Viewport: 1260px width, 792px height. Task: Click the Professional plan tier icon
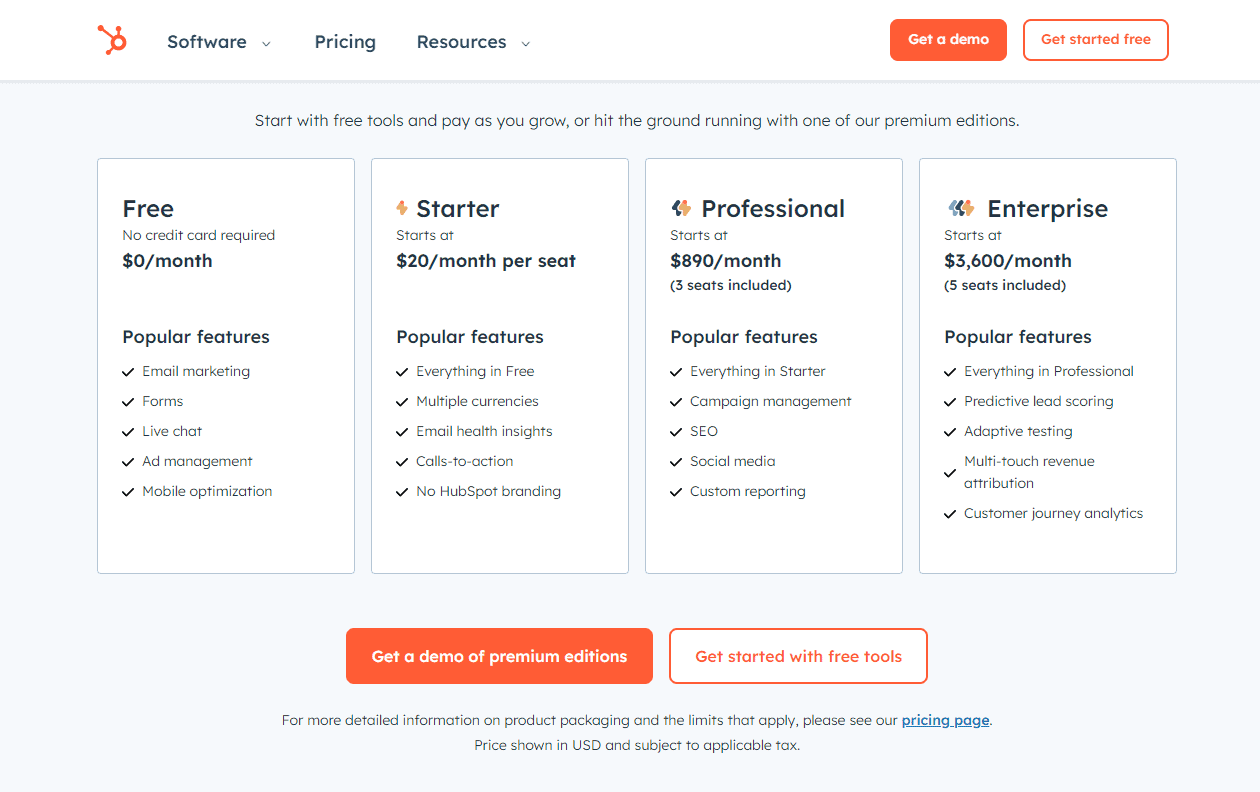coord(681,208)
